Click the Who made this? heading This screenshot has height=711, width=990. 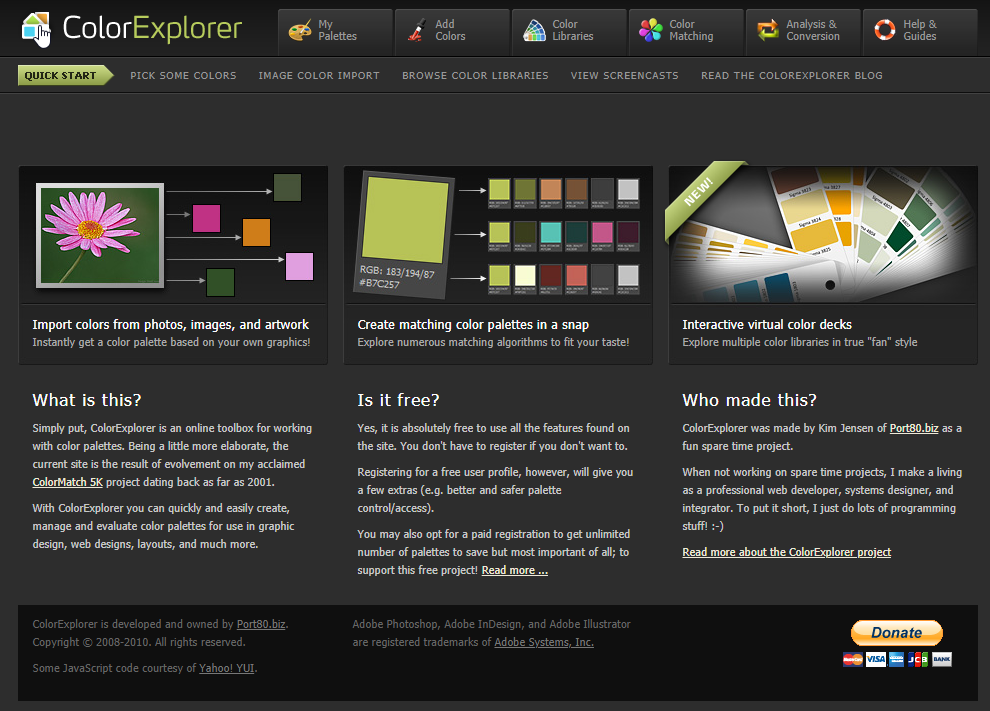pos(749,400)
